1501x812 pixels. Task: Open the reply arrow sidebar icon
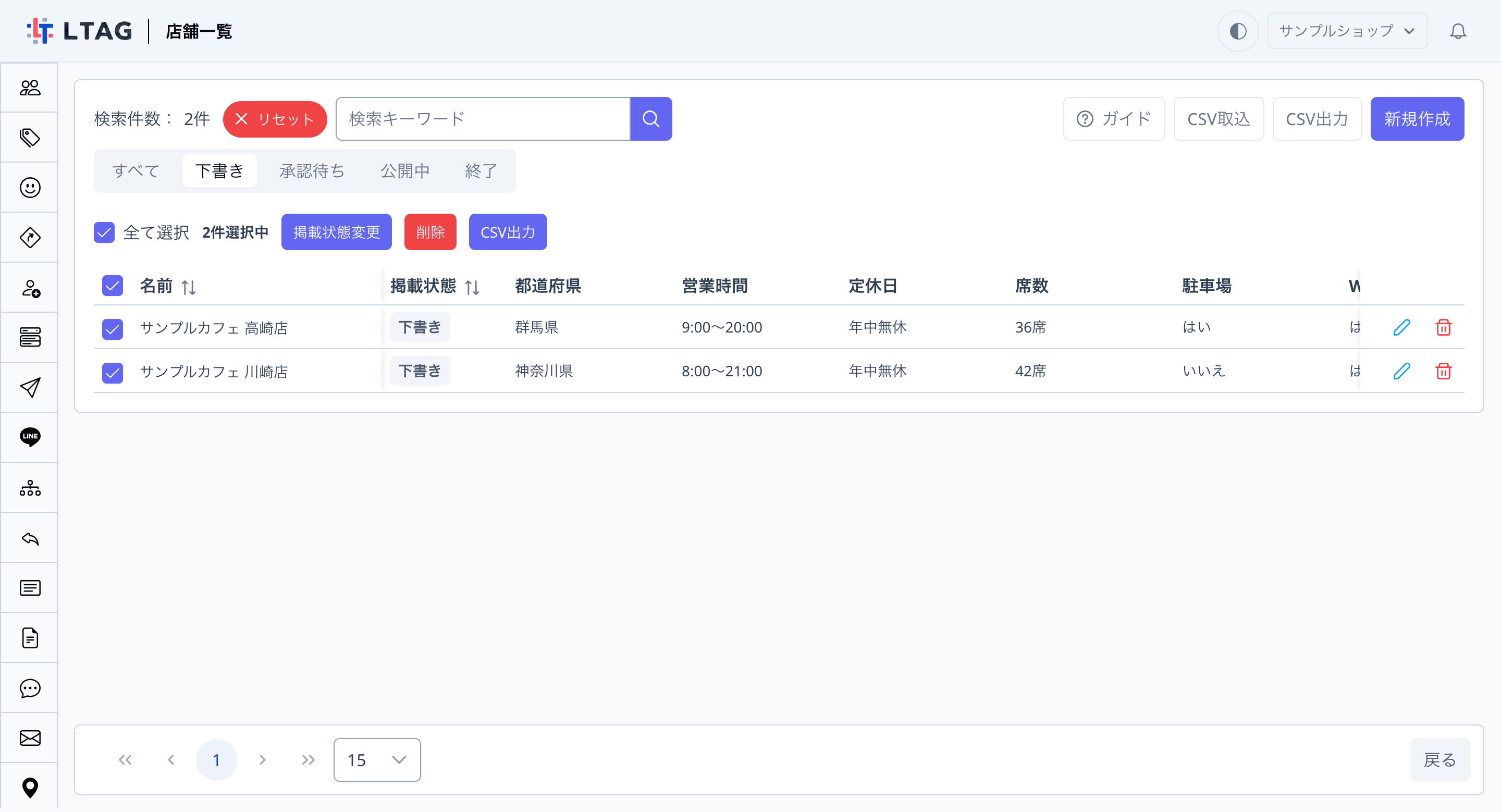(x=30, y=538)
